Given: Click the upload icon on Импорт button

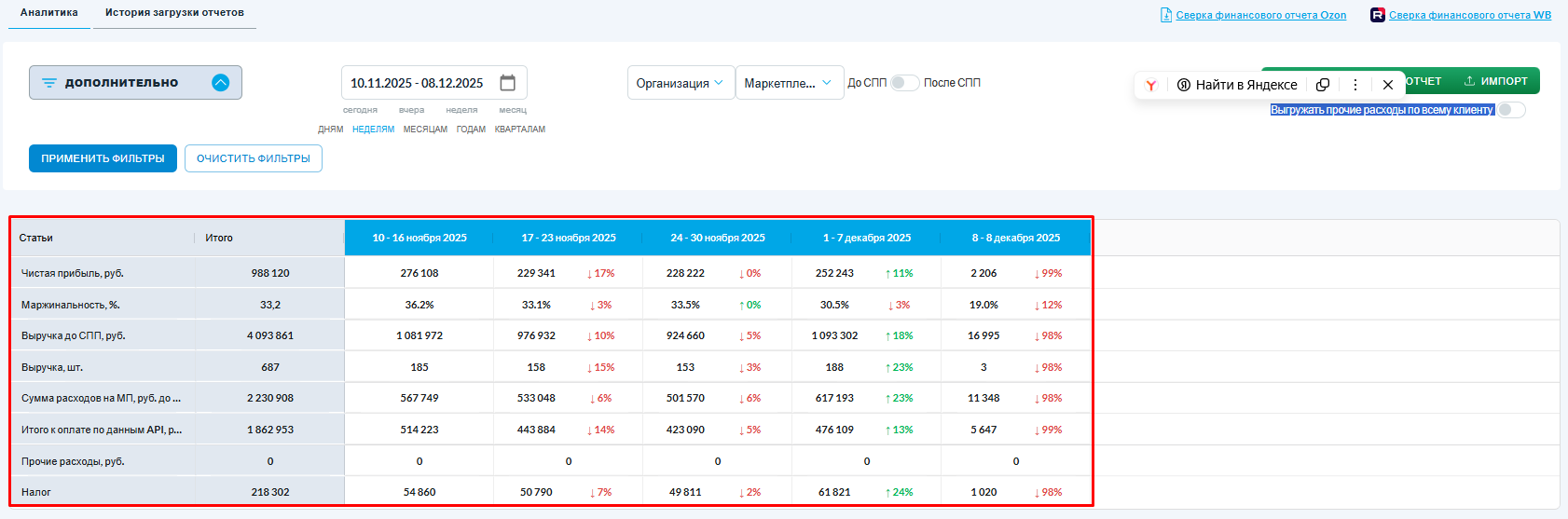Looking at the screenshot, I should 1469,81.
